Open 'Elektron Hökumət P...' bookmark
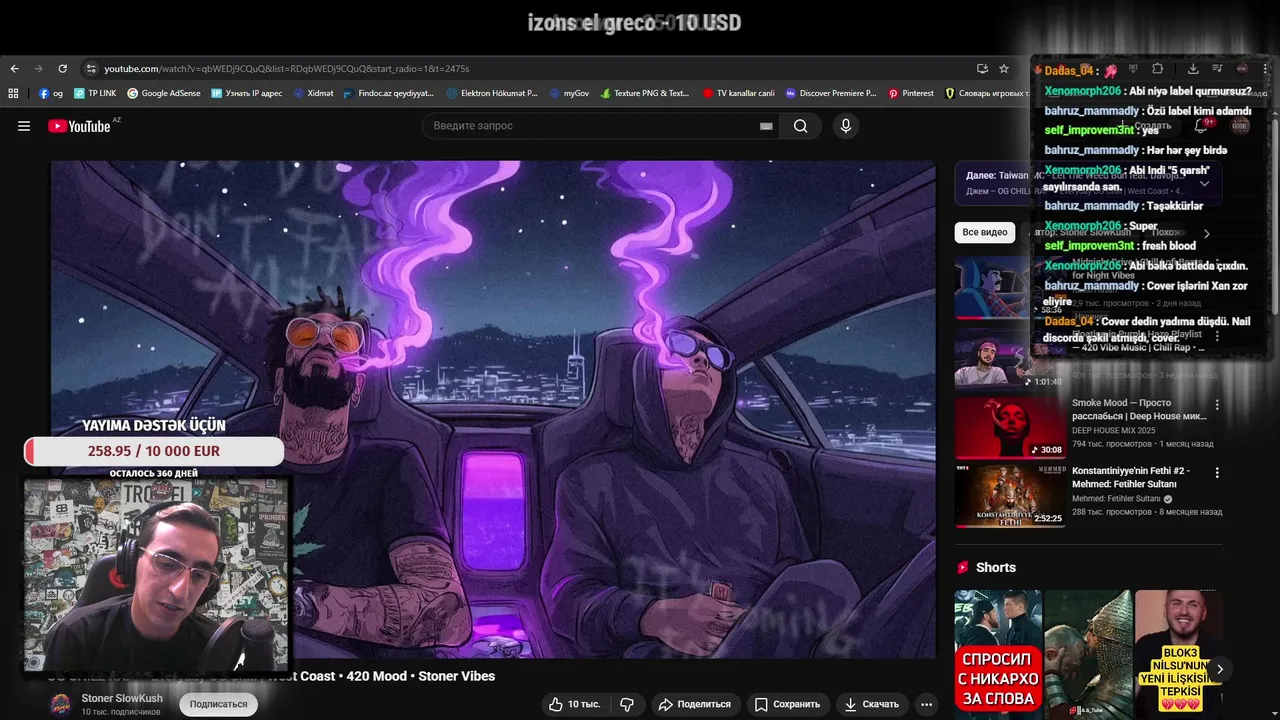The image size is (1280, 720). pos(492,93)
